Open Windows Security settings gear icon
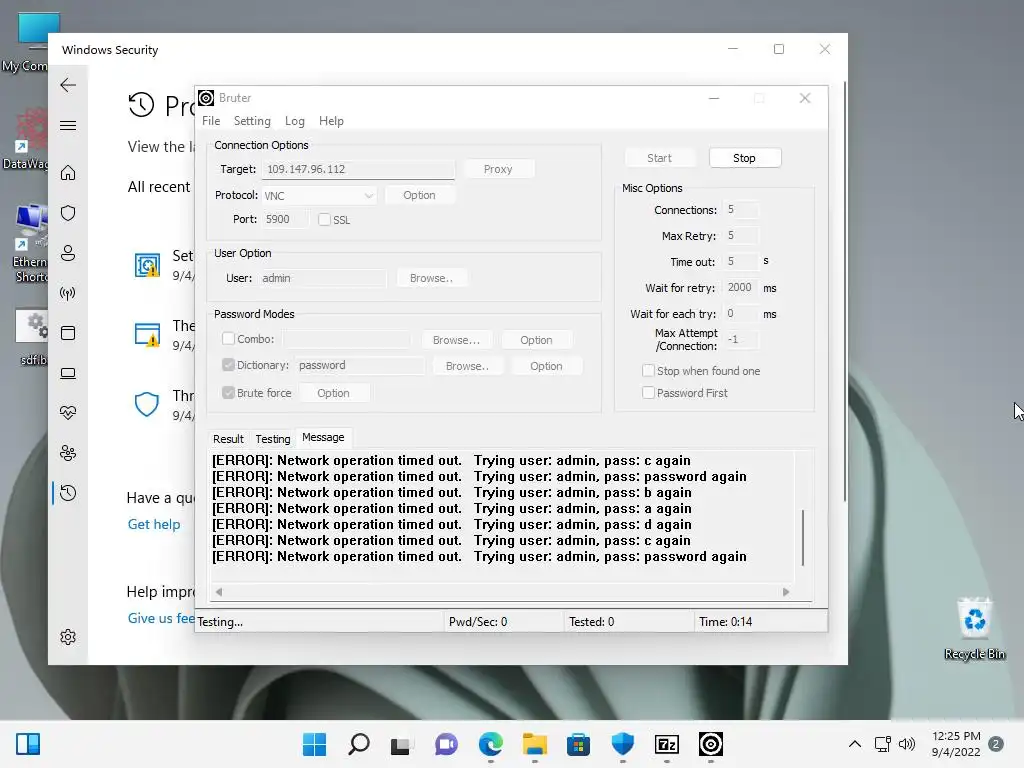This screenshot has width=1024, height=768. pos(68,637)
